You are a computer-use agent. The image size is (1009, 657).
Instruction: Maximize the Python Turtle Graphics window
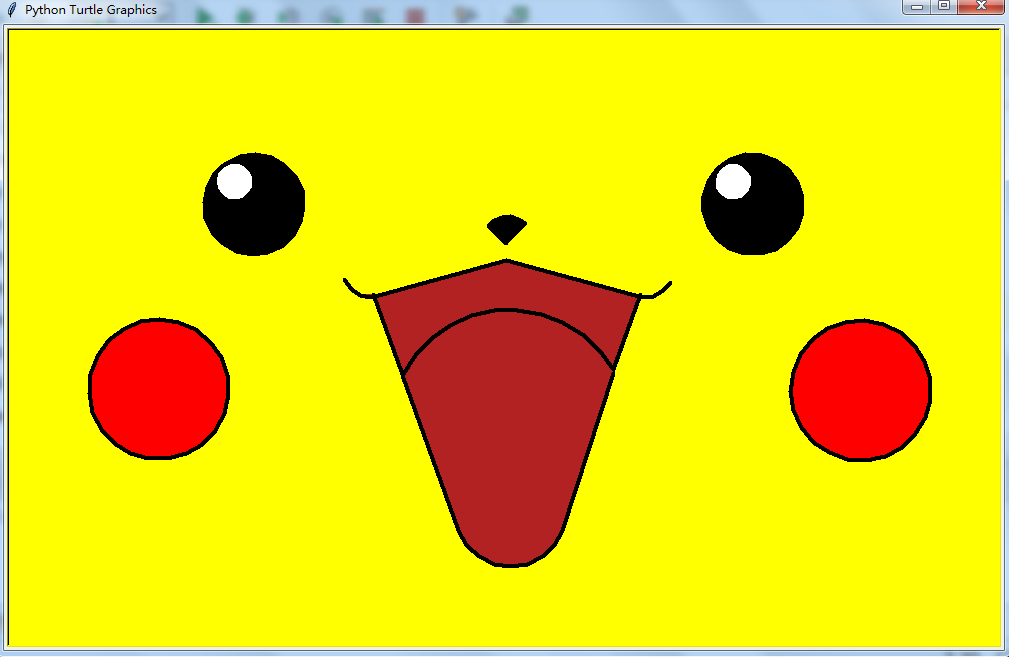[x=944, y=6]
